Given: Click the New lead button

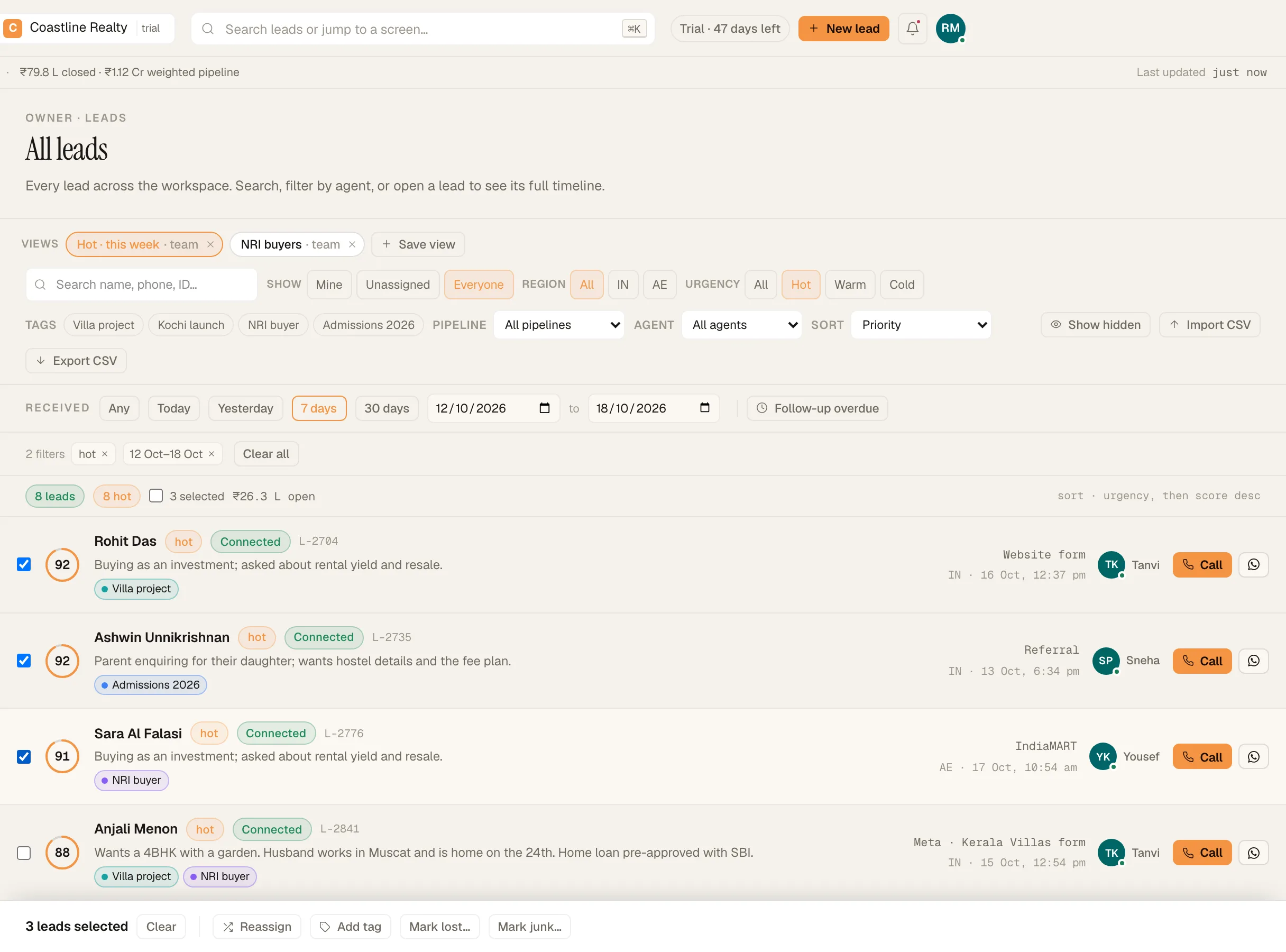Looking at the screenshot, I should pos(843,28).
